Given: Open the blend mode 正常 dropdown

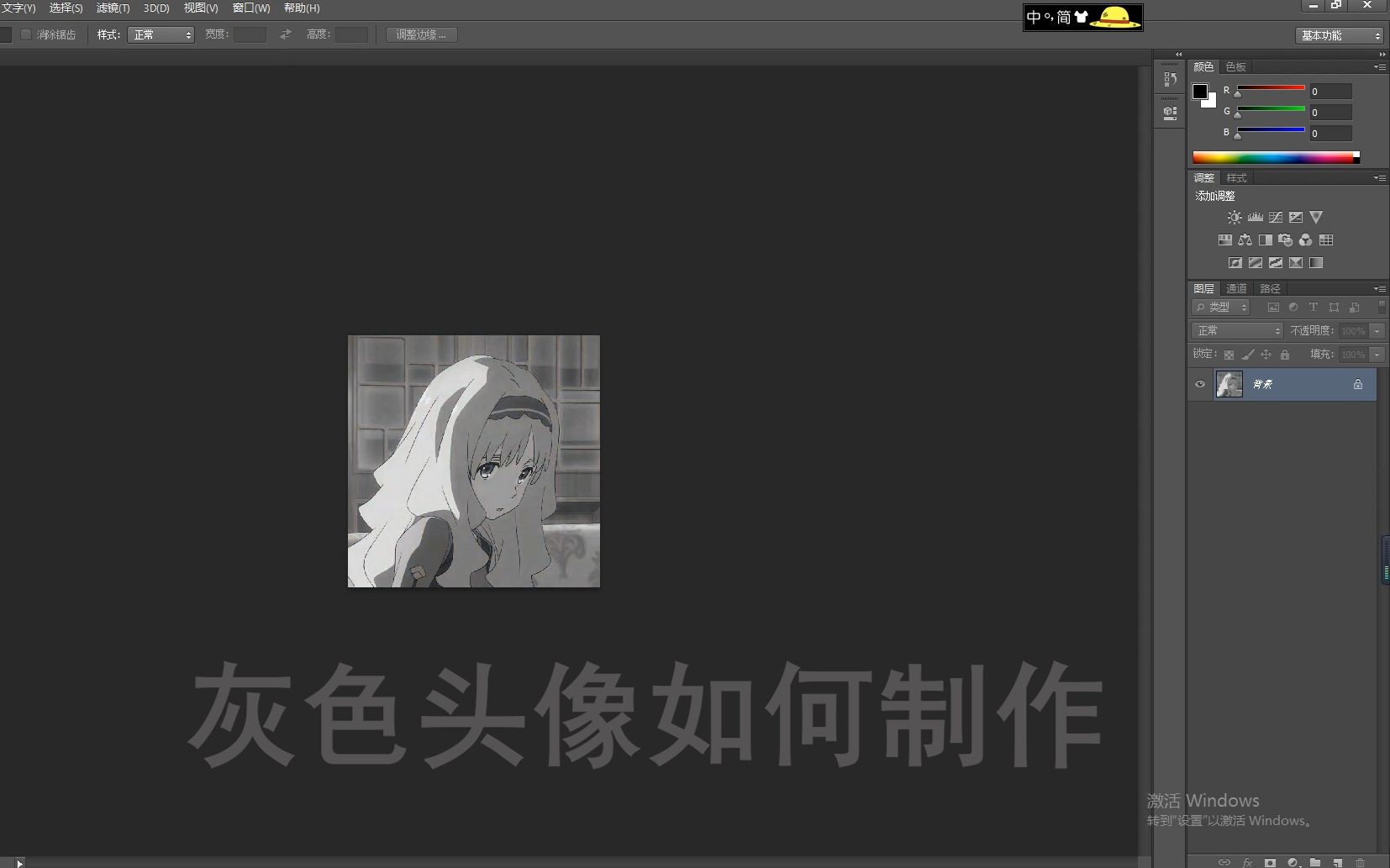Looking at the screenshot, I should click(x=1237, y=331).
